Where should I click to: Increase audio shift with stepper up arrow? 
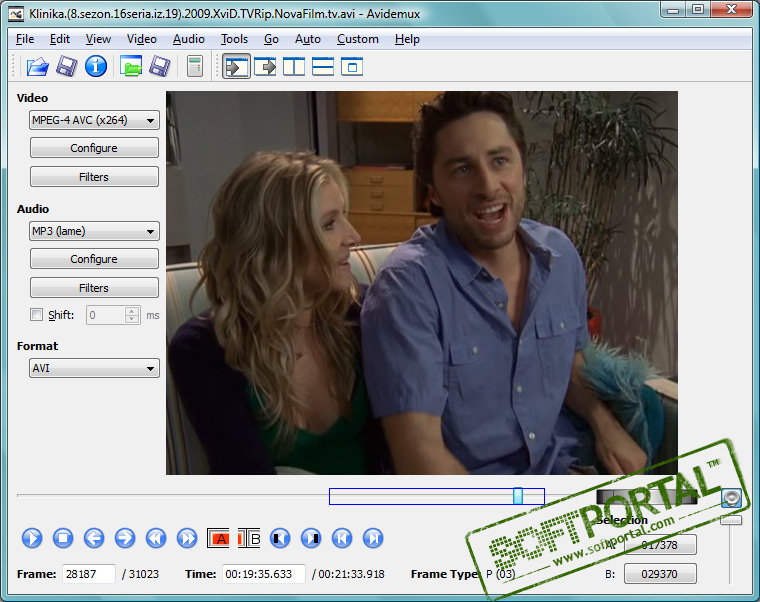(132, 311)
